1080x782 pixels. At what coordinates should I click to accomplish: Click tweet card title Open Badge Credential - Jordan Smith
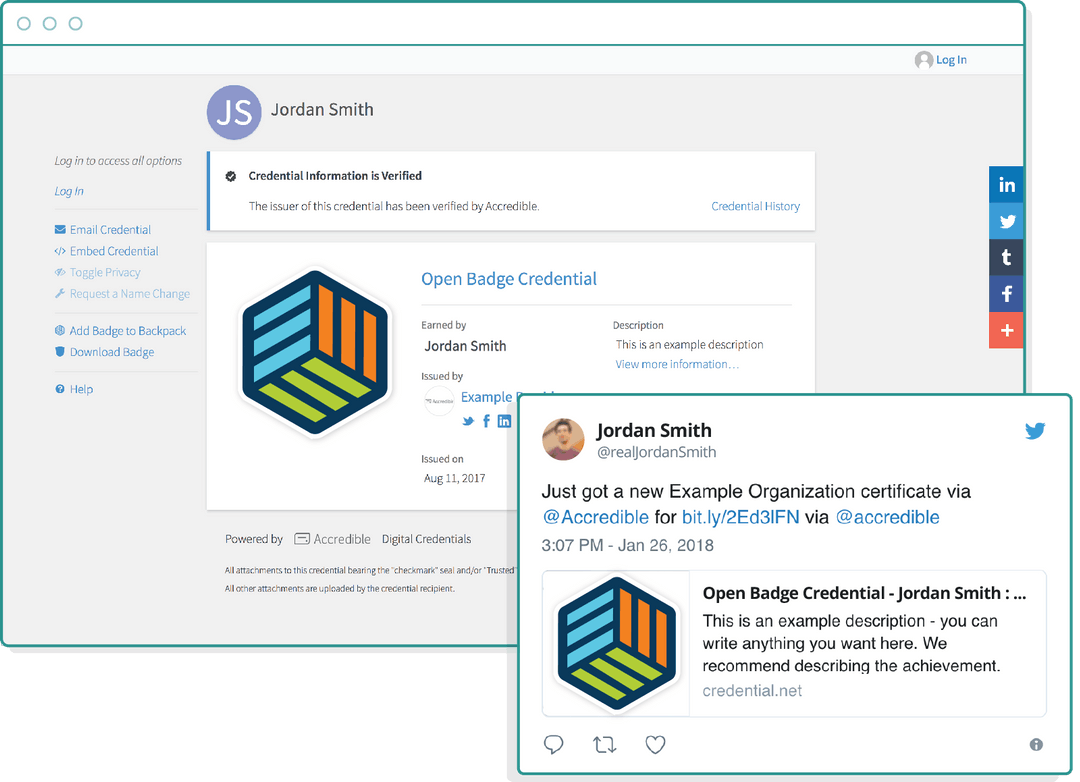(x=864, y=593)
